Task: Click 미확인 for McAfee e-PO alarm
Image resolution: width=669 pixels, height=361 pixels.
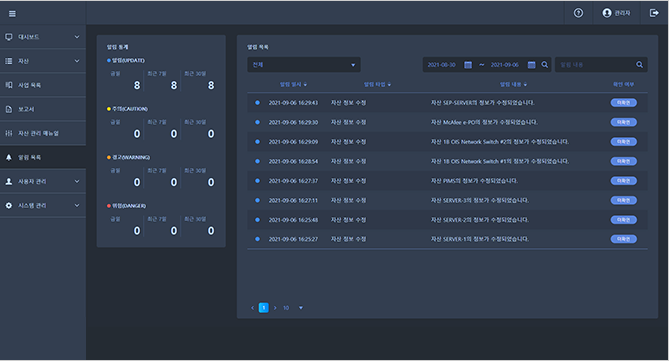Action: pos(624,122)
